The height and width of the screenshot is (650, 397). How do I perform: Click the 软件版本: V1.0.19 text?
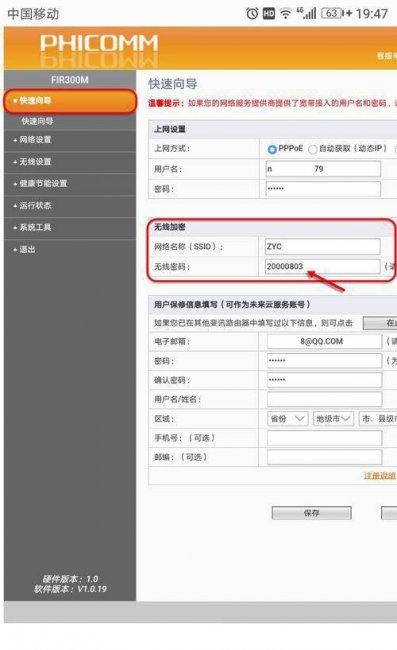pos(70,589)
